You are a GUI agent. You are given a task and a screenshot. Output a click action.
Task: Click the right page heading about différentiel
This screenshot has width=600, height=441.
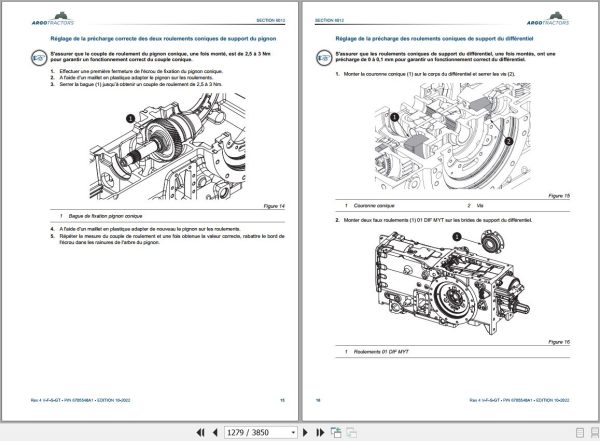(x=434, y=39)
